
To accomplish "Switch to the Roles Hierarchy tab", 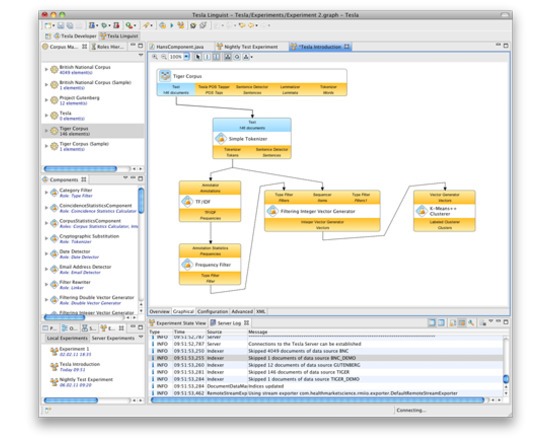I will click(x=107, y=47).
